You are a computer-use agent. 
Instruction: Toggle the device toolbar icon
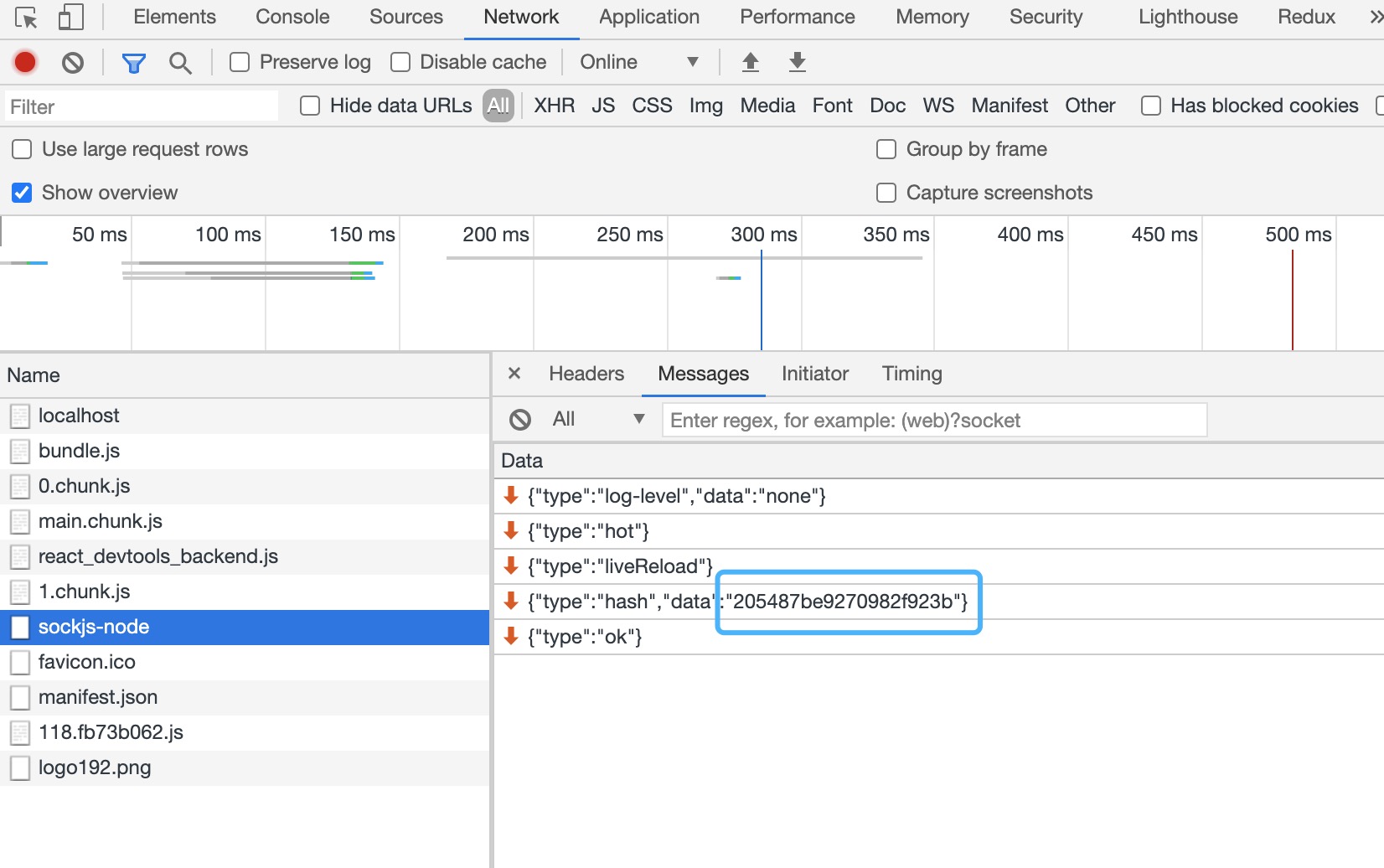70,18
